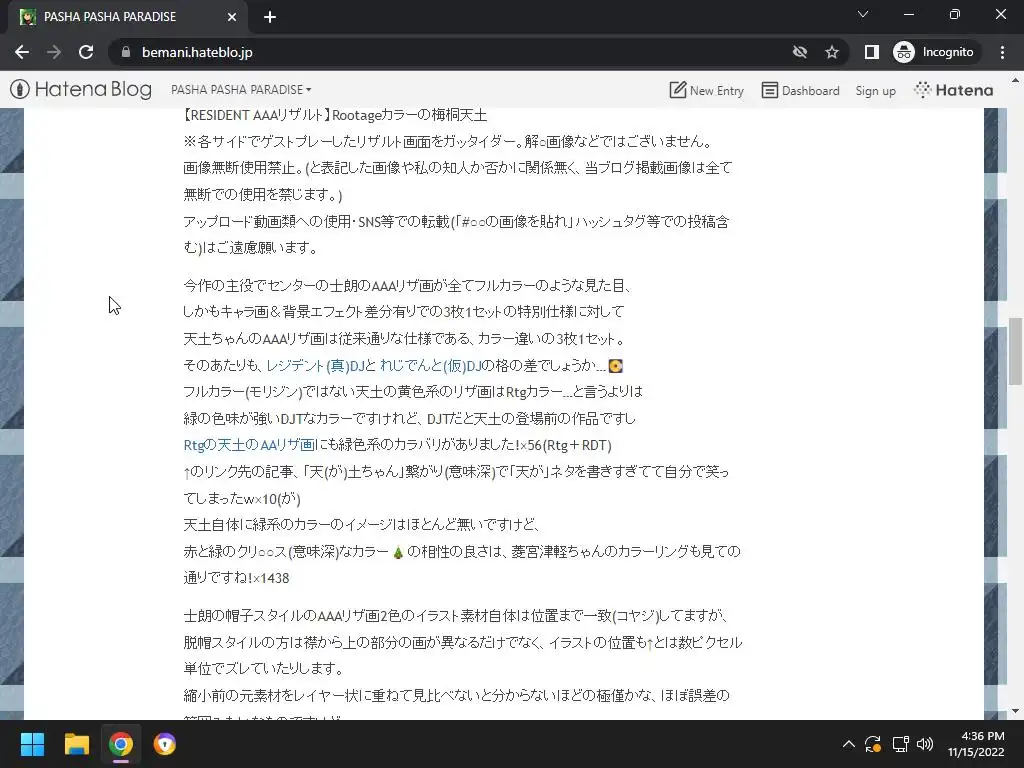The image size is (1024, 768).
Task: Go back to the previous page
Action: click(x=22, y=52)
